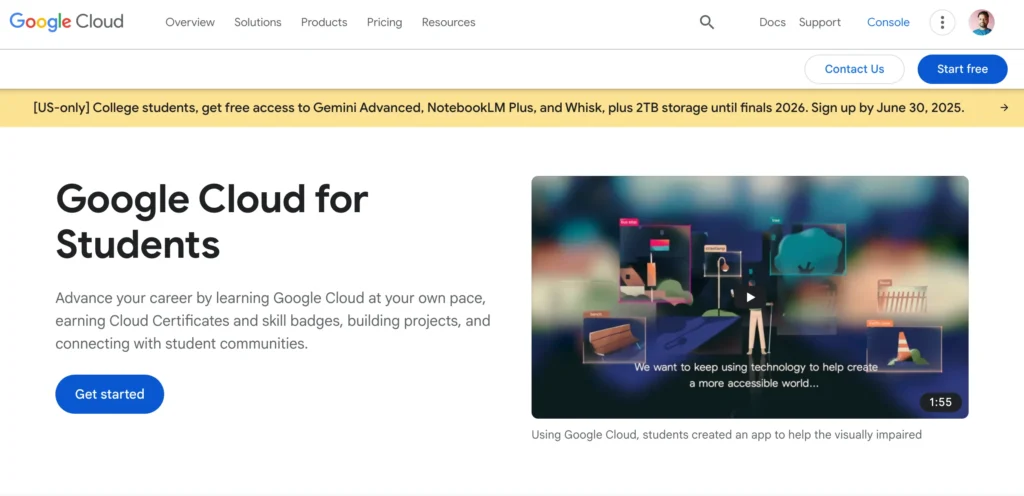Screen dimensions: 1024x496
Task: Play the student video
Action: pyautogui.click(x=750, y=298)
